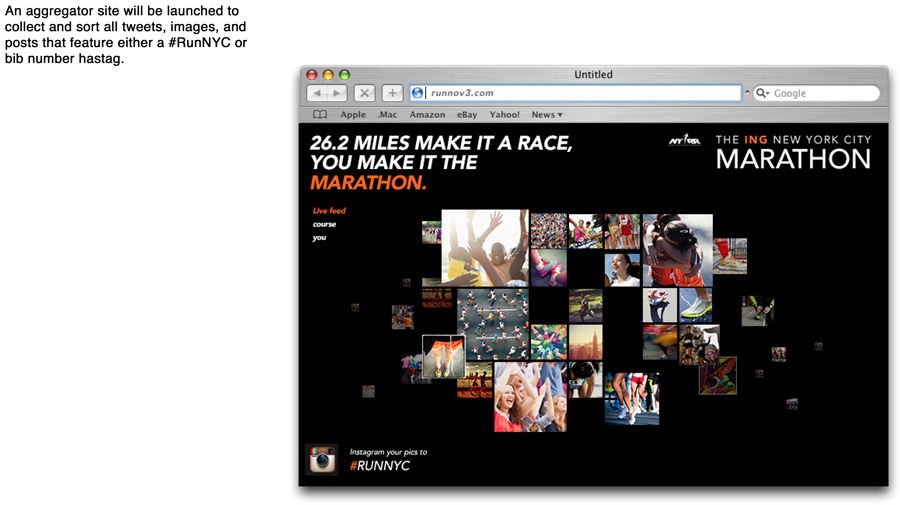
Task: Expand the News bookmarks dropdown
Action: click(x=546, y=115)
